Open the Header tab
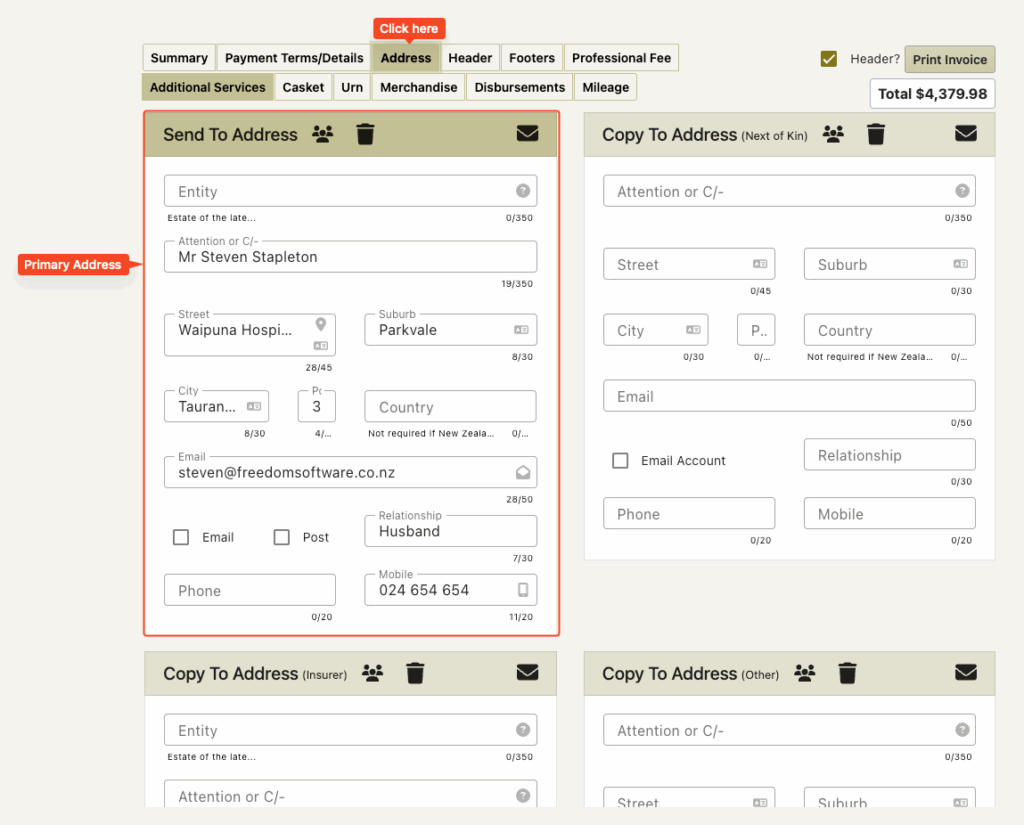 coord(470,57)
